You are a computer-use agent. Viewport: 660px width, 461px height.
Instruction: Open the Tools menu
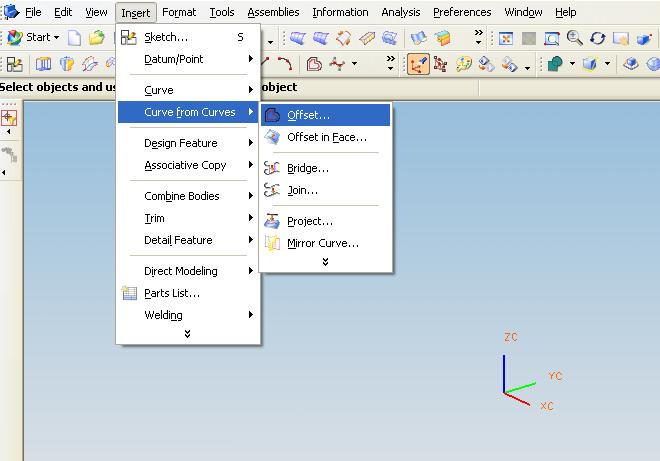coord(222,13)
